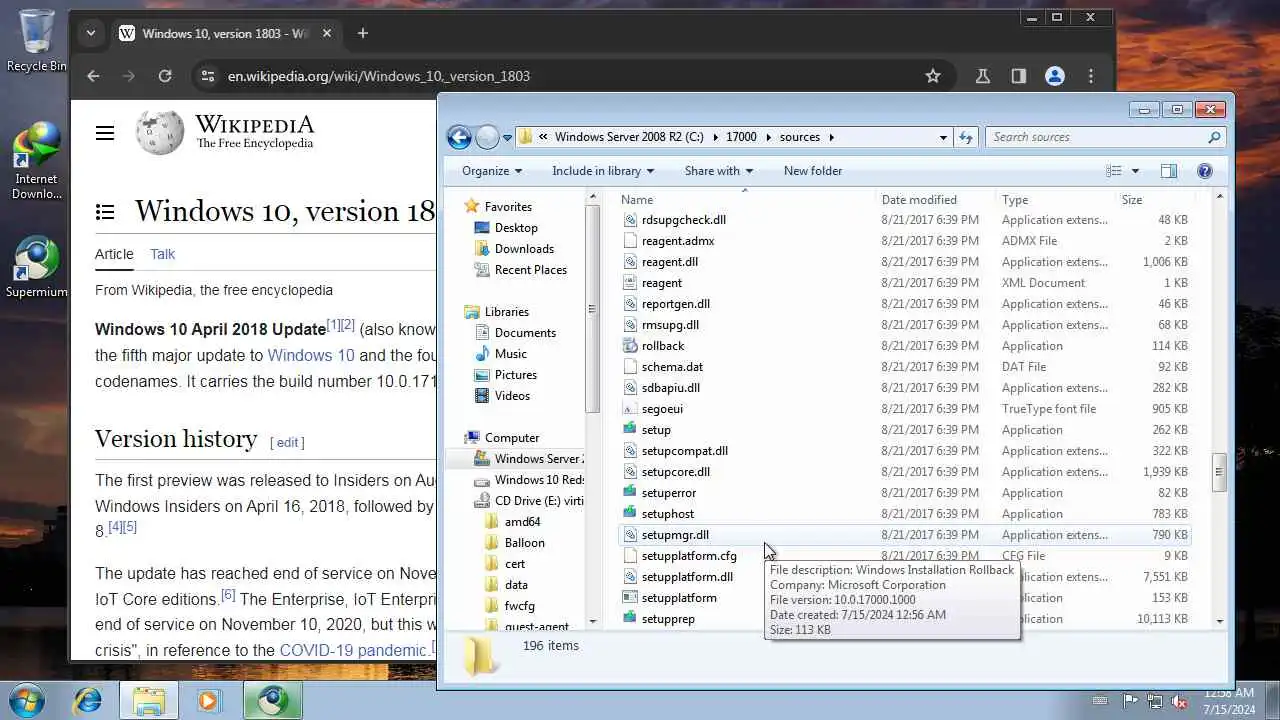The image size is (1280, 720).
Task: Click Windows Server 2008 R2 (C:) breadcrumb
Action: click(629, 137)
